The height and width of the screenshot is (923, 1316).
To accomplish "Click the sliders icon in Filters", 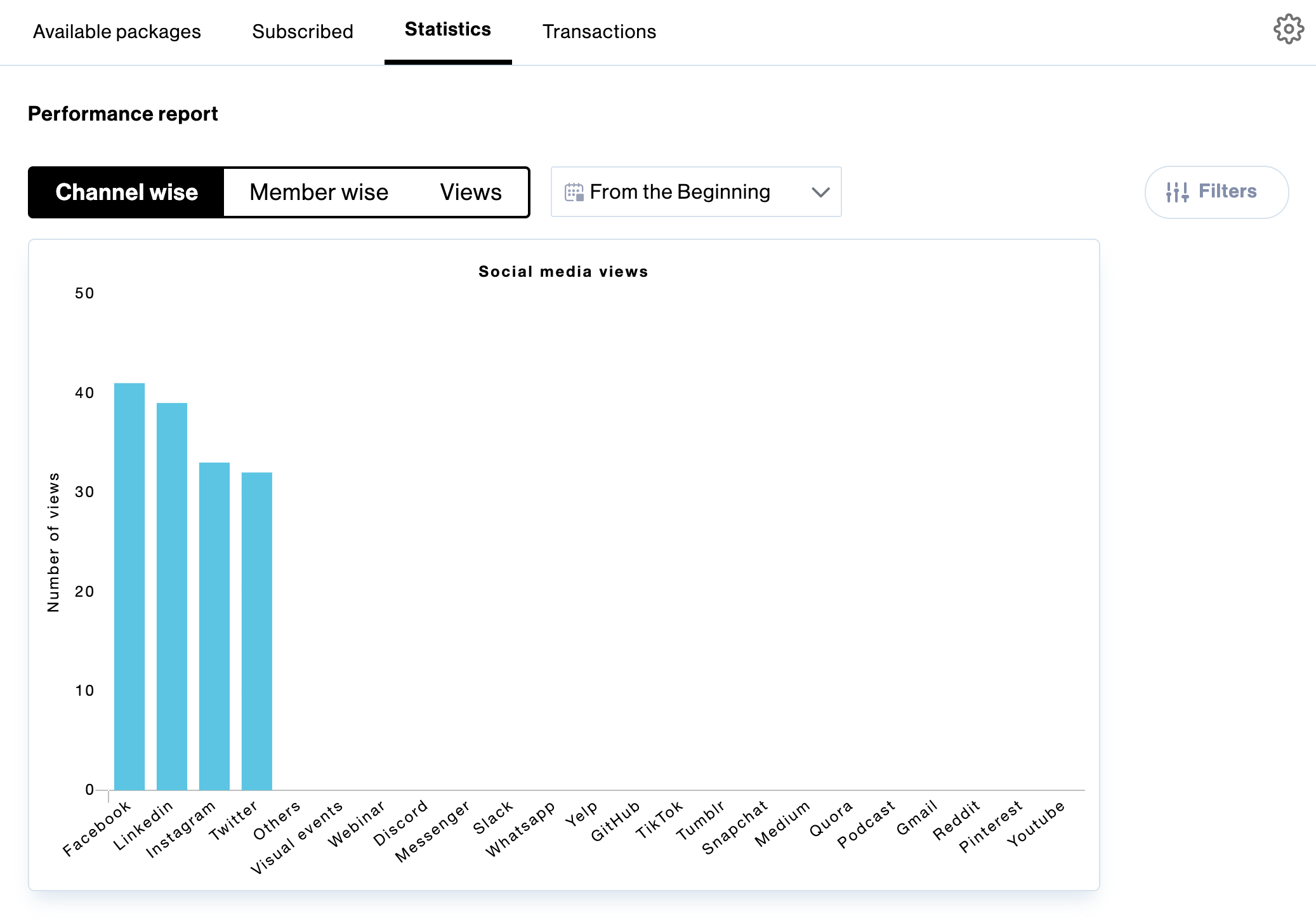I will [x=1177, y=192].
